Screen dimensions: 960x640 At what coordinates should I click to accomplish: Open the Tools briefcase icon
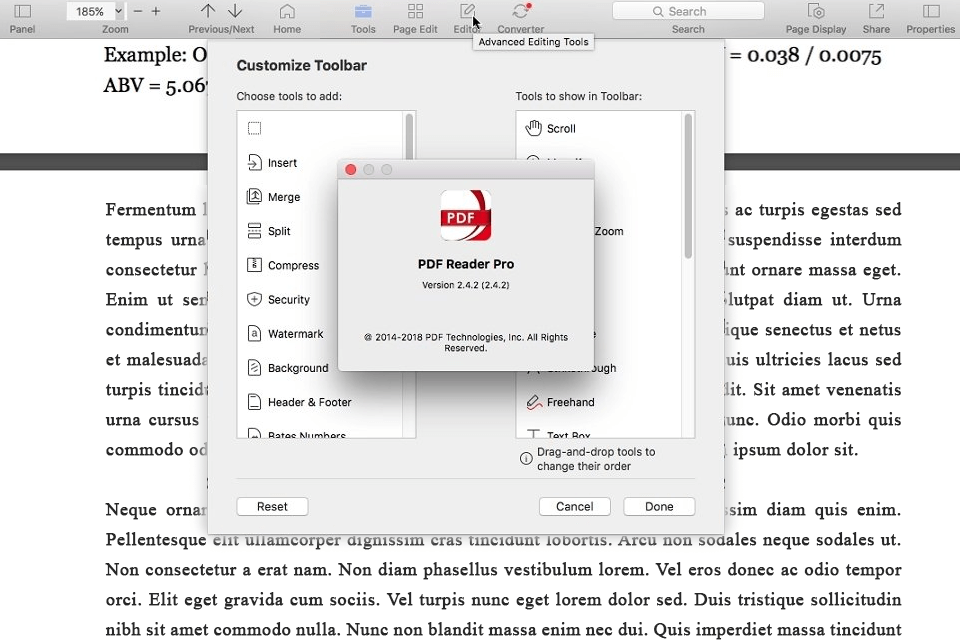363,11
